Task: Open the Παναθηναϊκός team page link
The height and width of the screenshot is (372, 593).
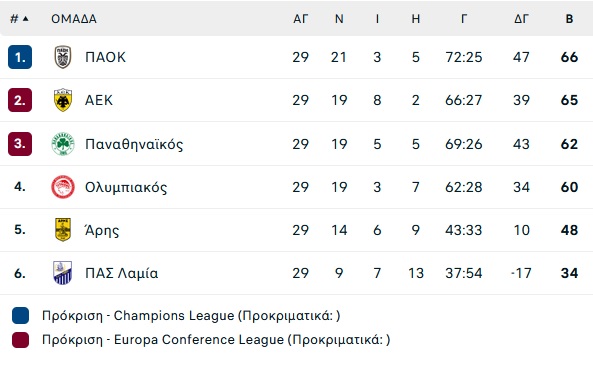Action: [x=134, y=144]
